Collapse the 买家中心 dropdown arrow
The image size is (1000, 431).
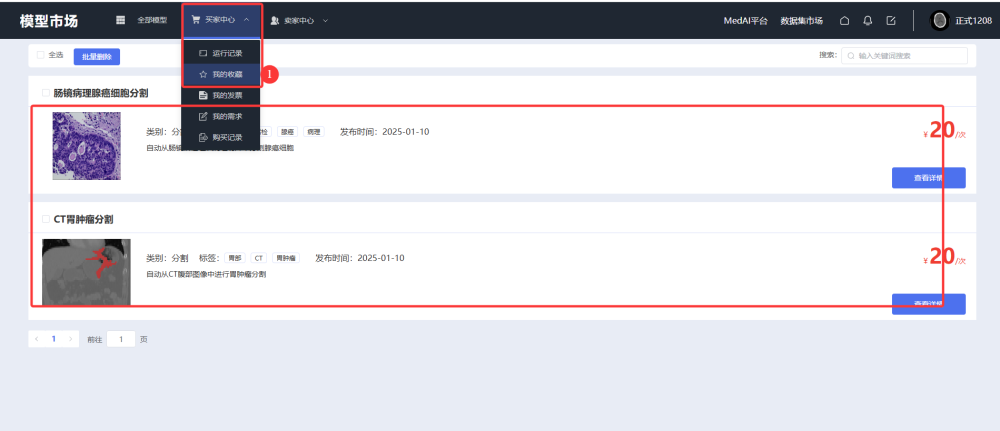coord(246,20)
